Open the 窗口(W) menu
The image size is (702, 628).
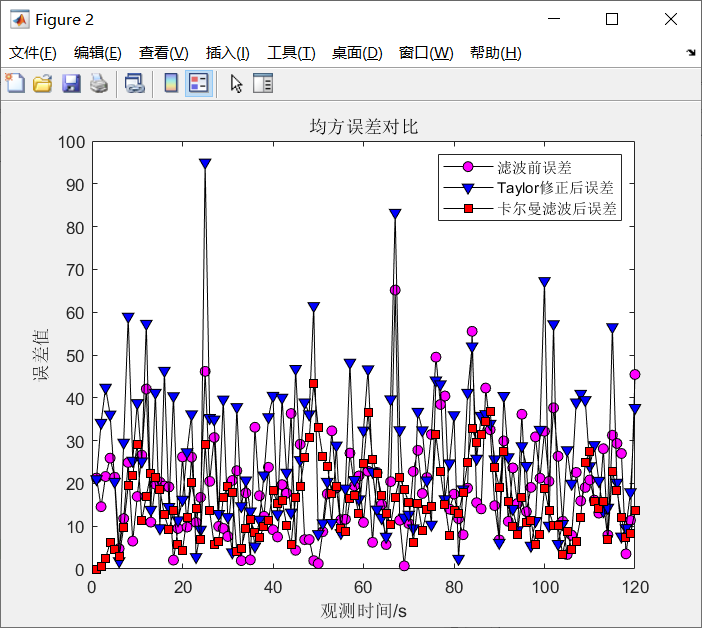426,53
